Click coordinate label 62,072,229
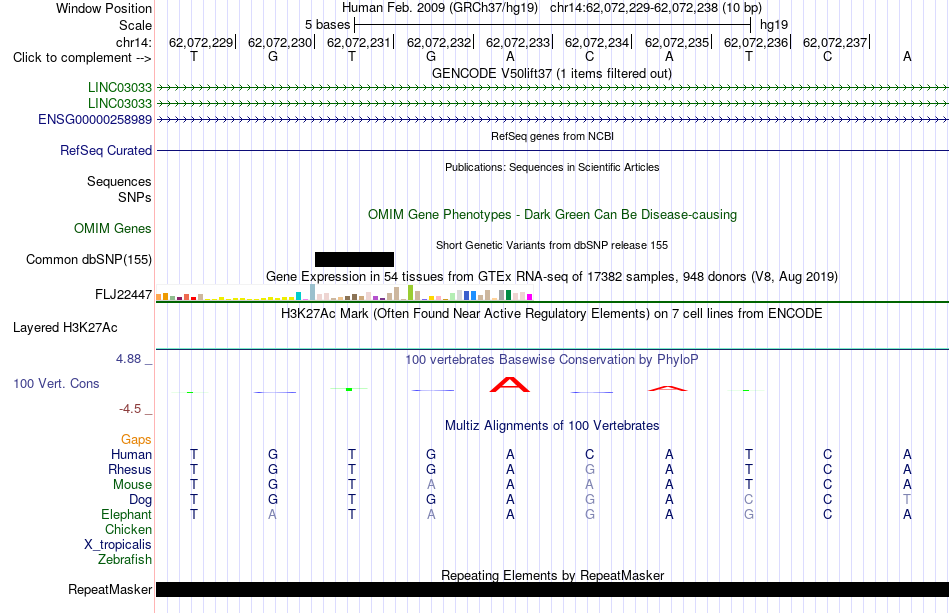The width and height of the screenshot is (950, 613). click(201, 42)
